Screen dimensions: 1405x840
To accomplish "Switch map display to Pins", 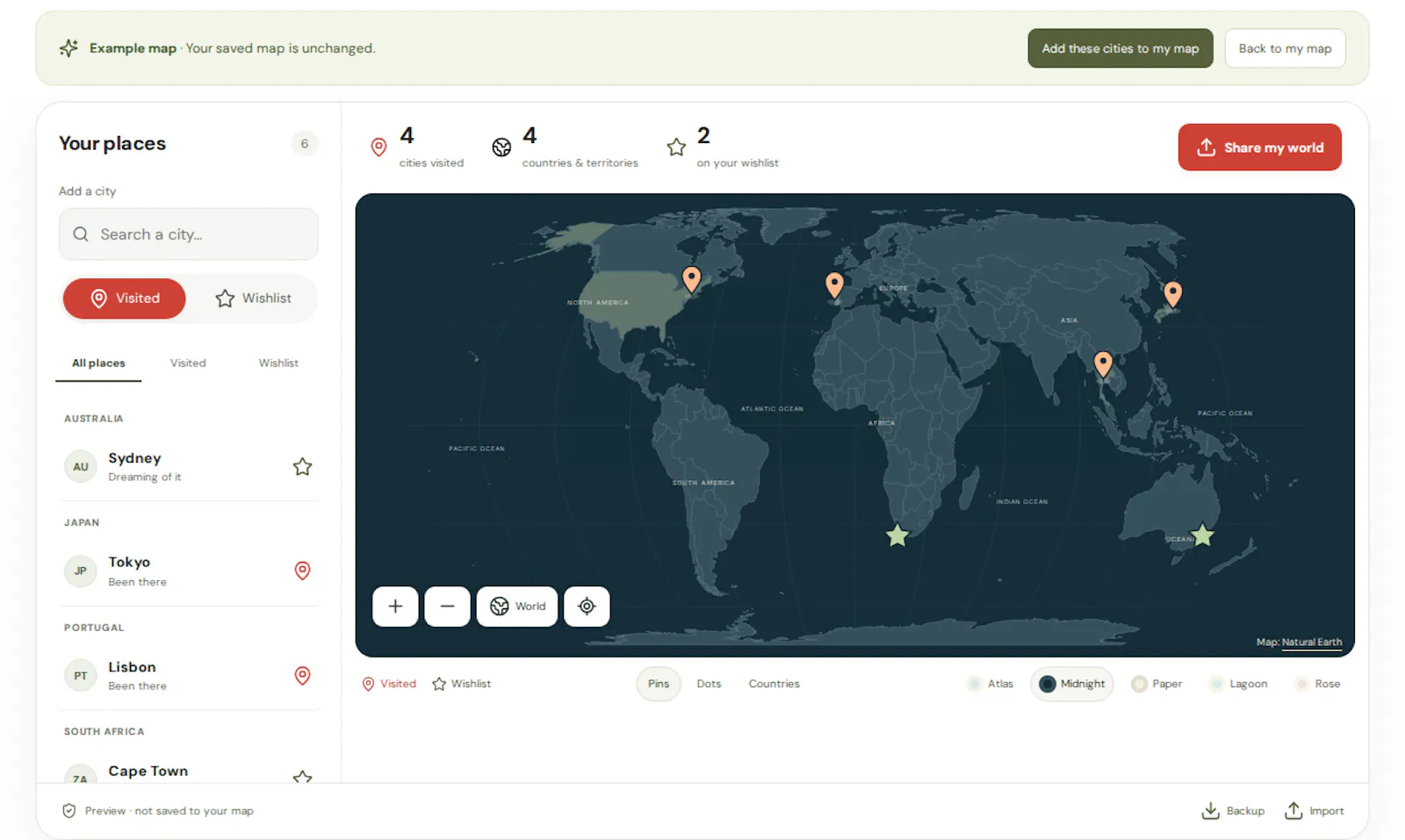I will coord(659,684).
